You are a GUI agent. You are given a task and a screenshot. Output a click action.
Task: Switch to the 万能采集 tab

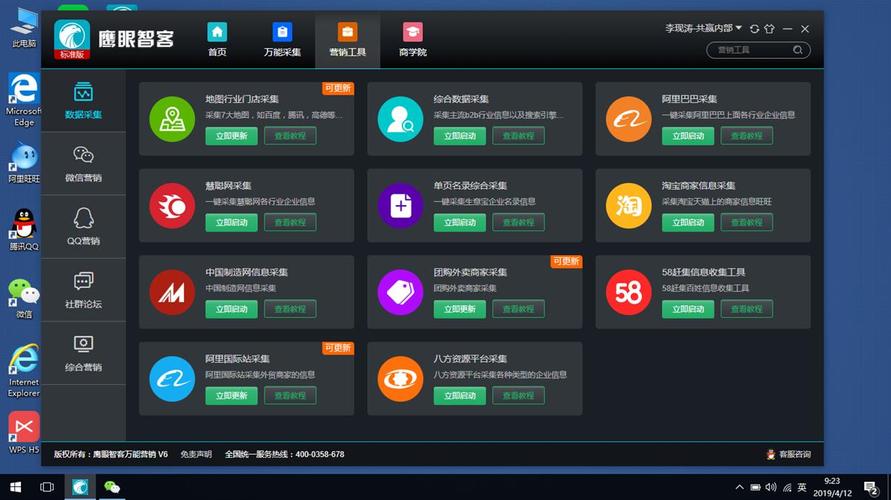click(x=282, y=40)
